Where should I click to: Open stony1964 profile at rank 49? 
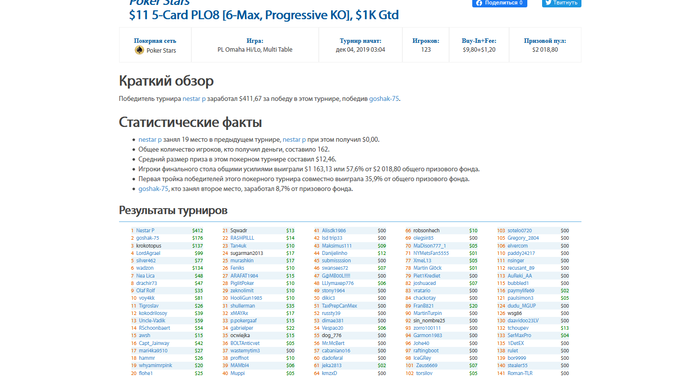click(x=333, y=290)
